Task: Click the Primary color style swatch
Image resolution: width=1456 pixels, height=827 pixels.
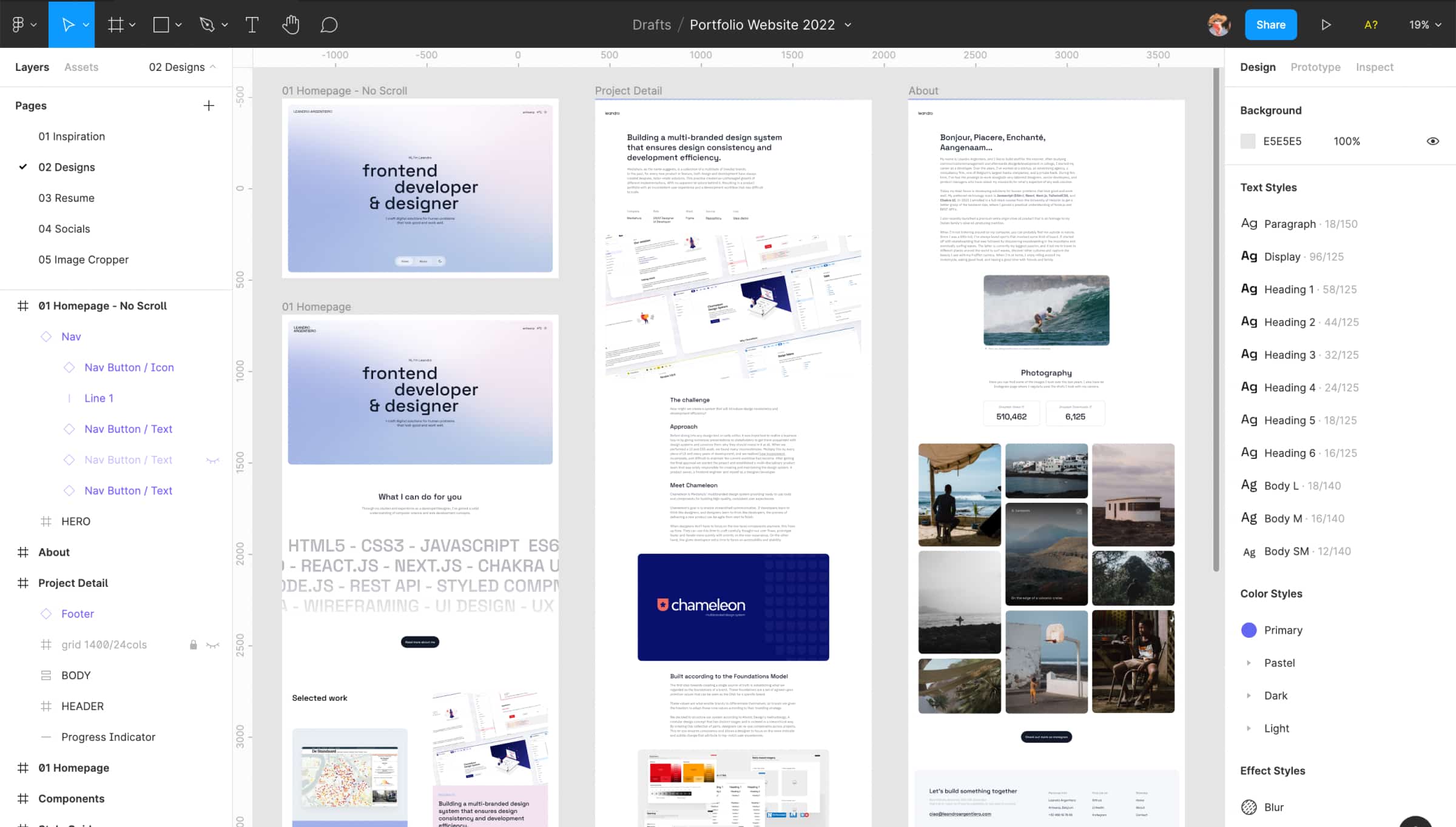Action: [1249, 630]
